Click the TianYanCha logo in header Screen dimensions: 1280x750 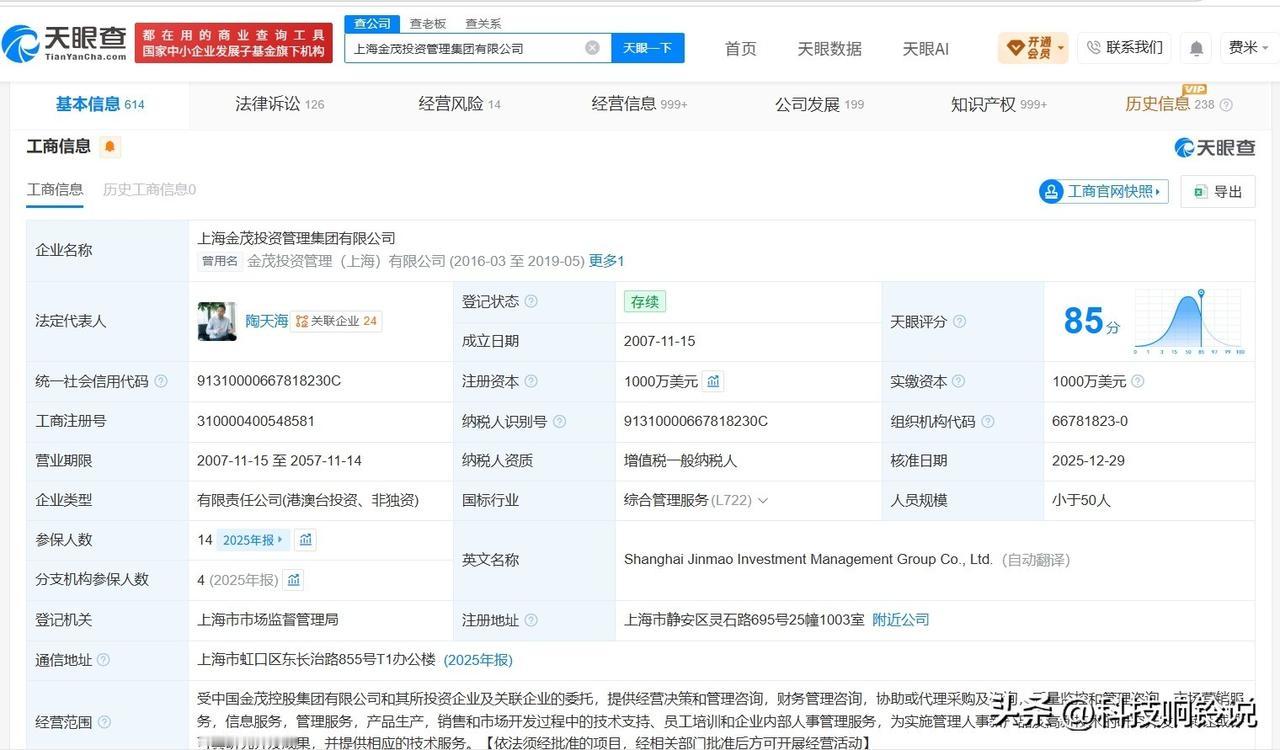[64, 43]
